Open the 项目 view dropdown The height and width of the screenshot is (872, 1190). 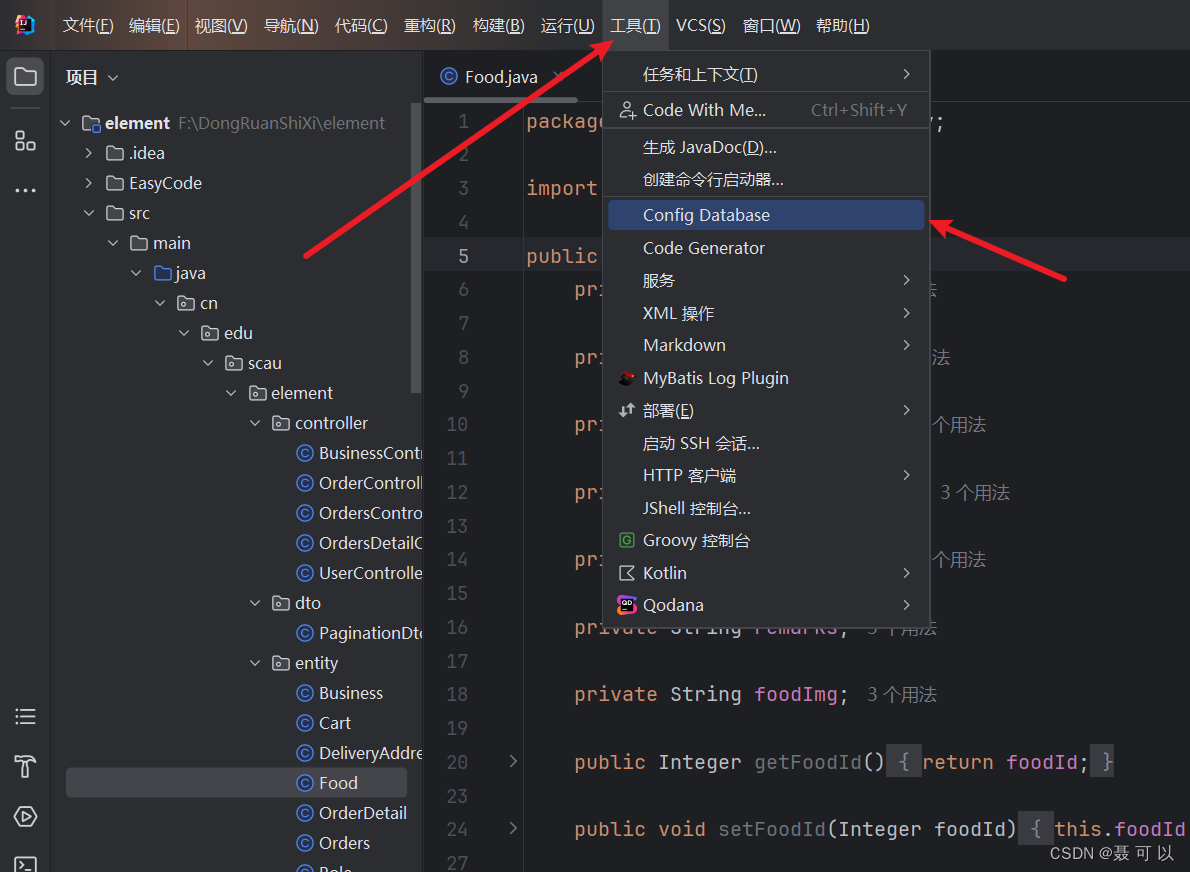(92, 77)
